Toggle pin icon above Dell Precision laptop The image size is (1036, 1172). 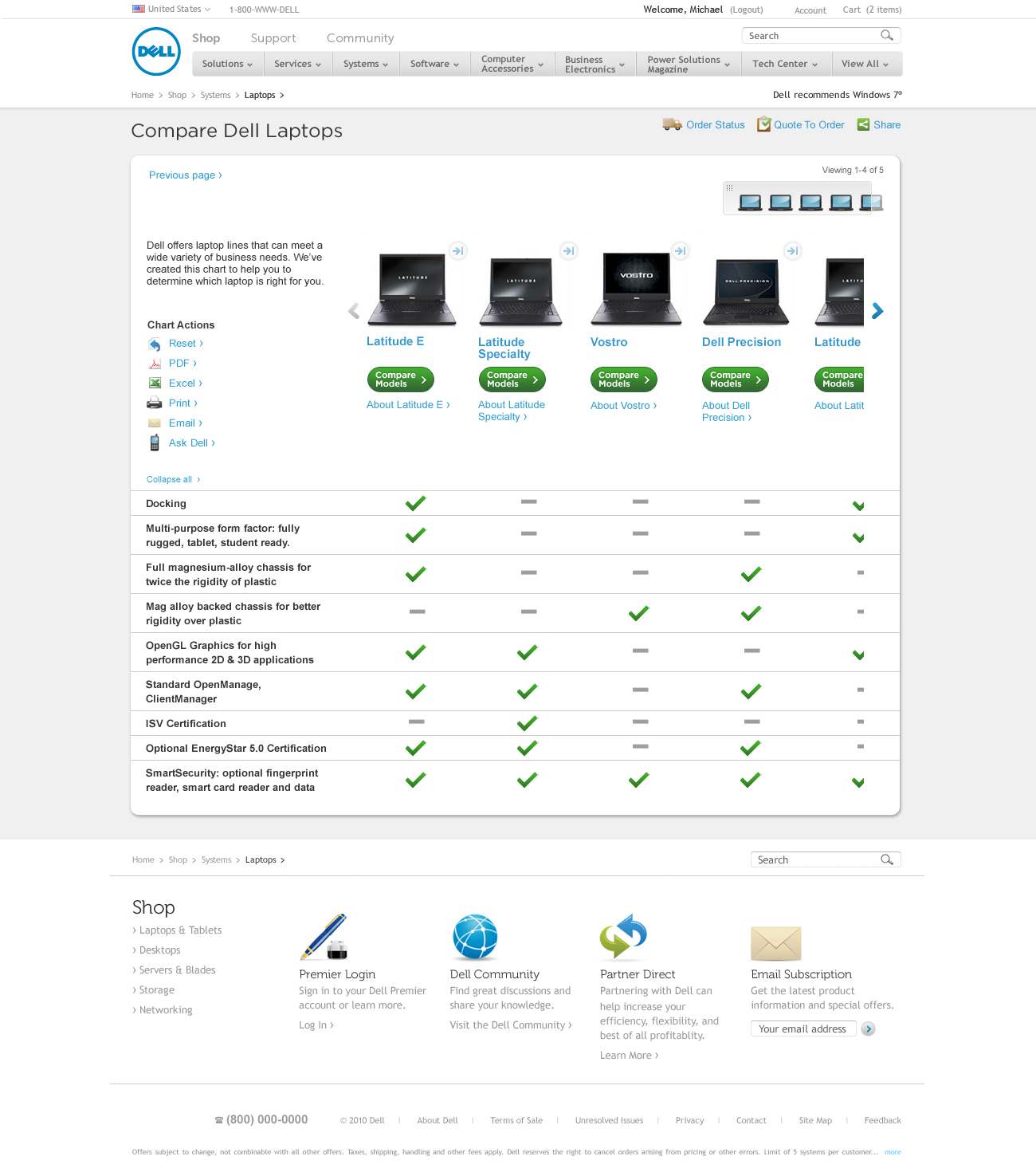pyautogui.click(x=792, y=251)
